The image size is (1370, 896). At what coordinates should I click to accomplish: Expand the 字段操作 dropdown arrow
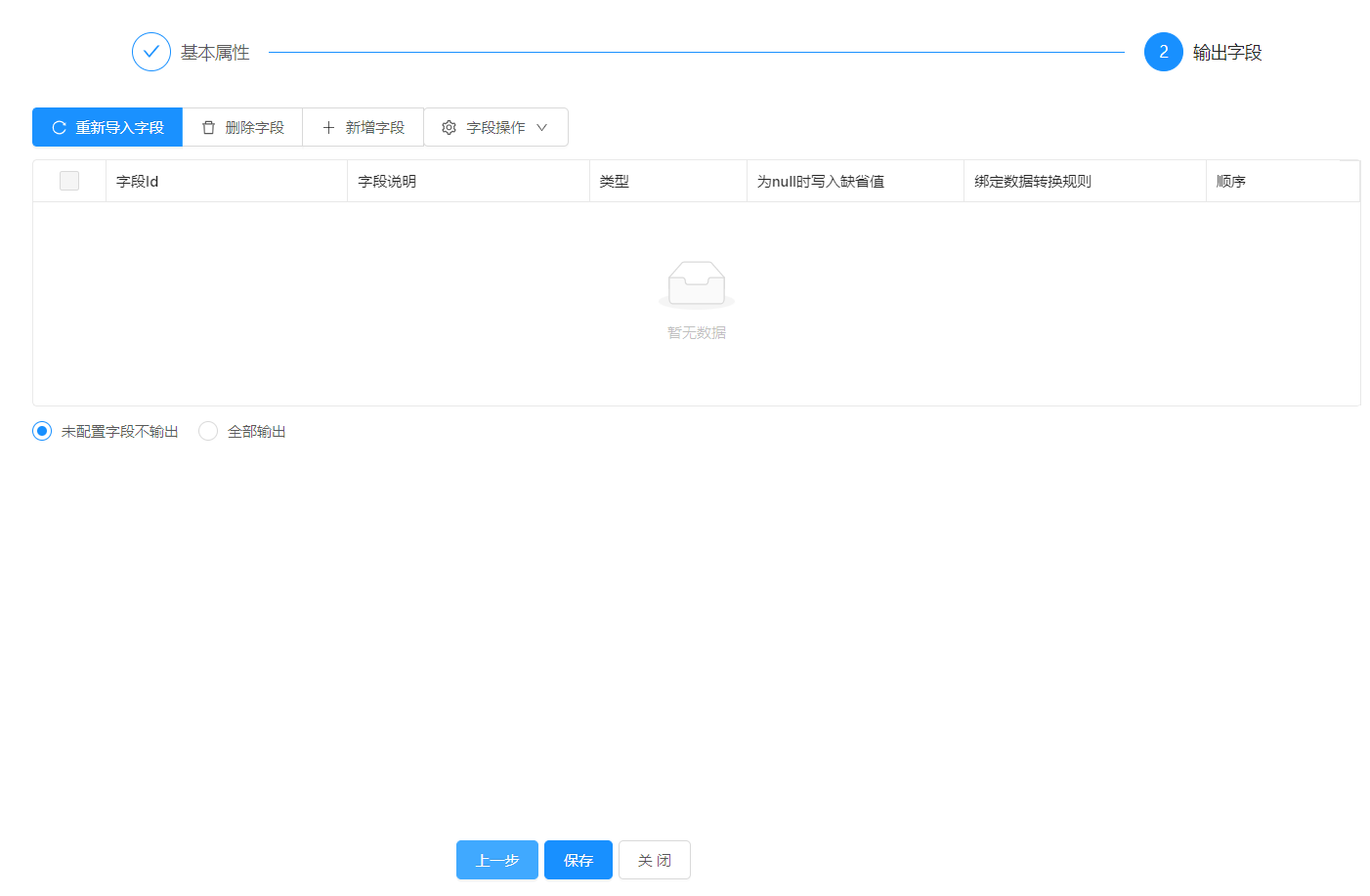click(542, 128)
